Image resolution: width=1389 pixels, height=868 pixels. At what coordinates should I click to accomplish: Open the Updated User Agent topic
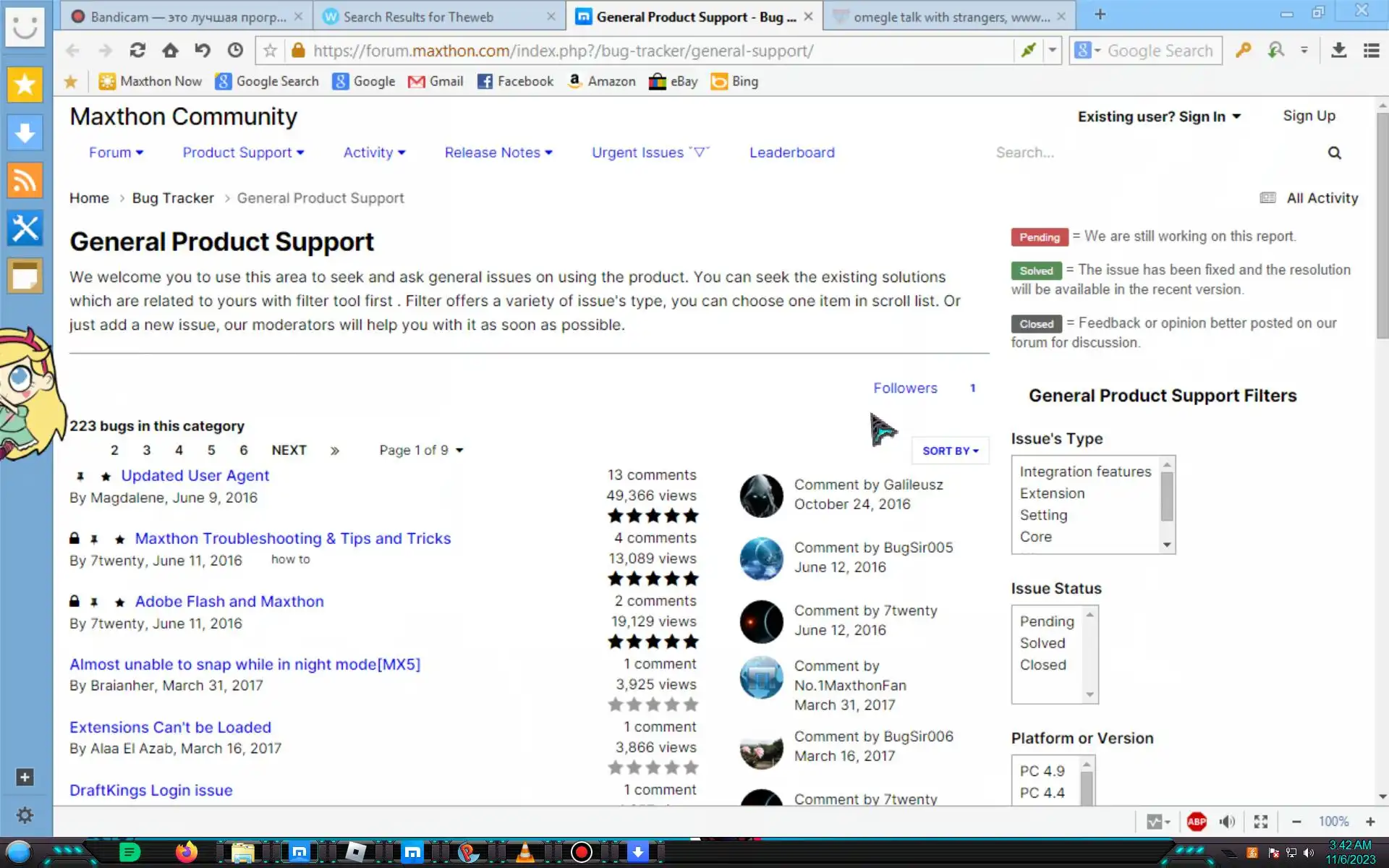coord(195,475)
